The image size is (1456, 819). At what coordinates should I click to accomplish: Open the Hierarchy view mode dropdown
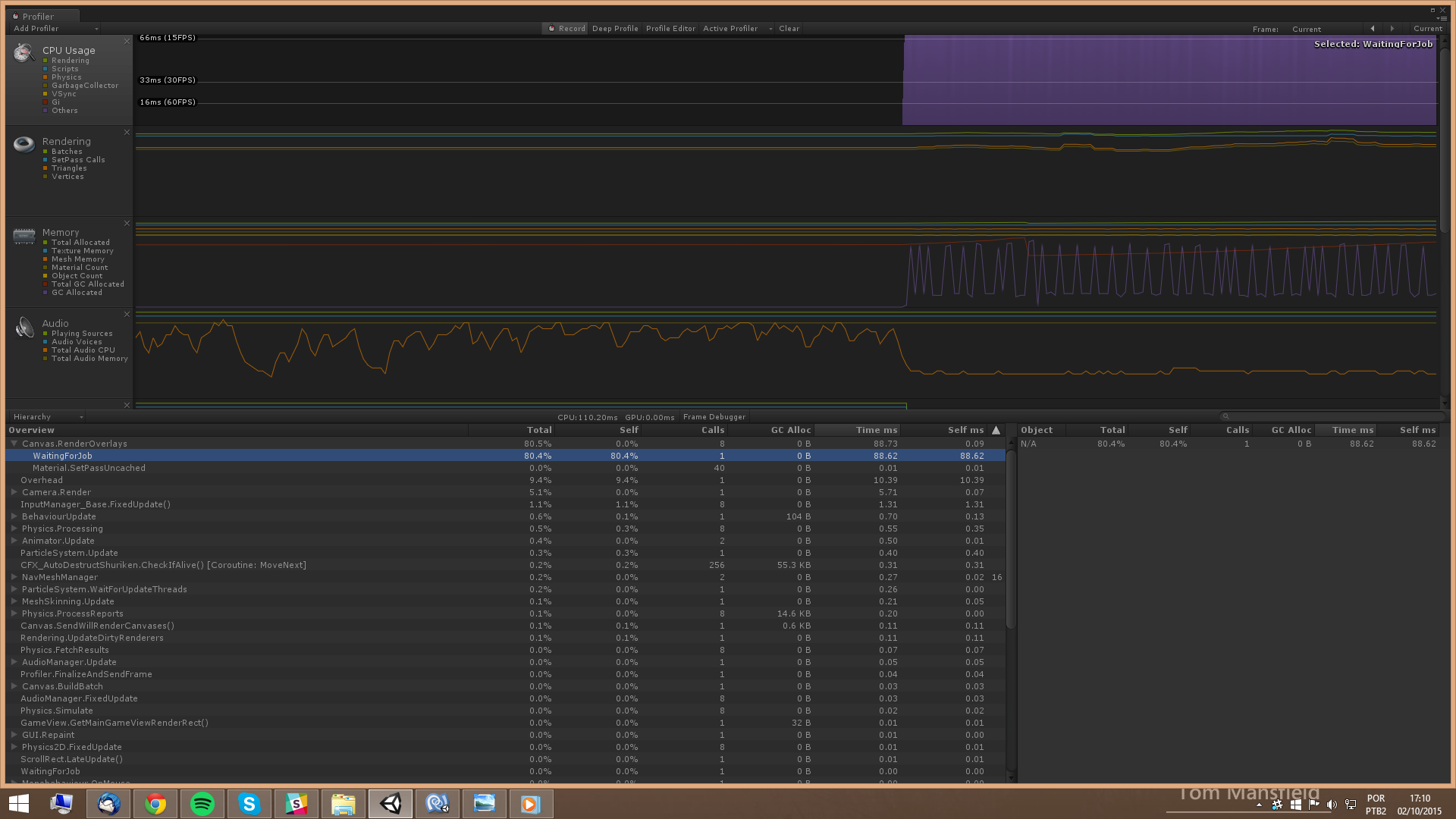tap(46, 417)
